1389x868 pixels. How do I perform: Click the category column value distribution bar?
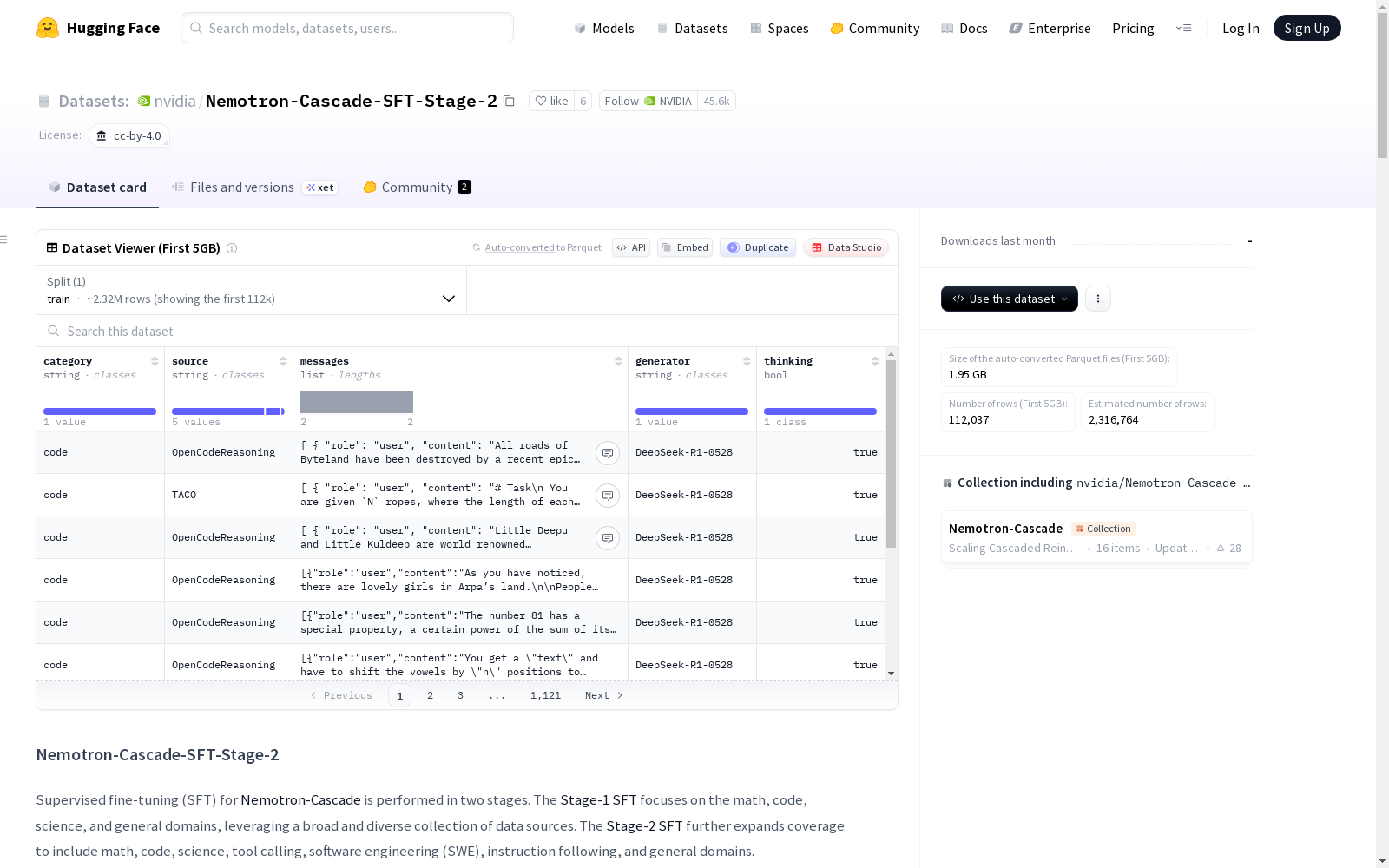click(100, 411)
